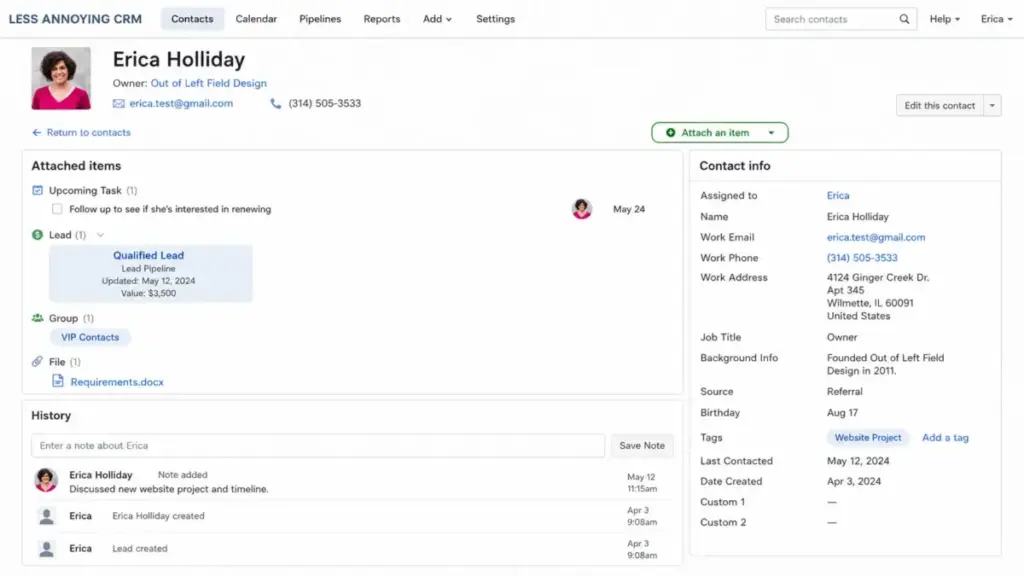Image resolution: width=1024 pixels, height=576 pixels.
Task: Click Work Email link in Contact info
Action: [876, 237]
